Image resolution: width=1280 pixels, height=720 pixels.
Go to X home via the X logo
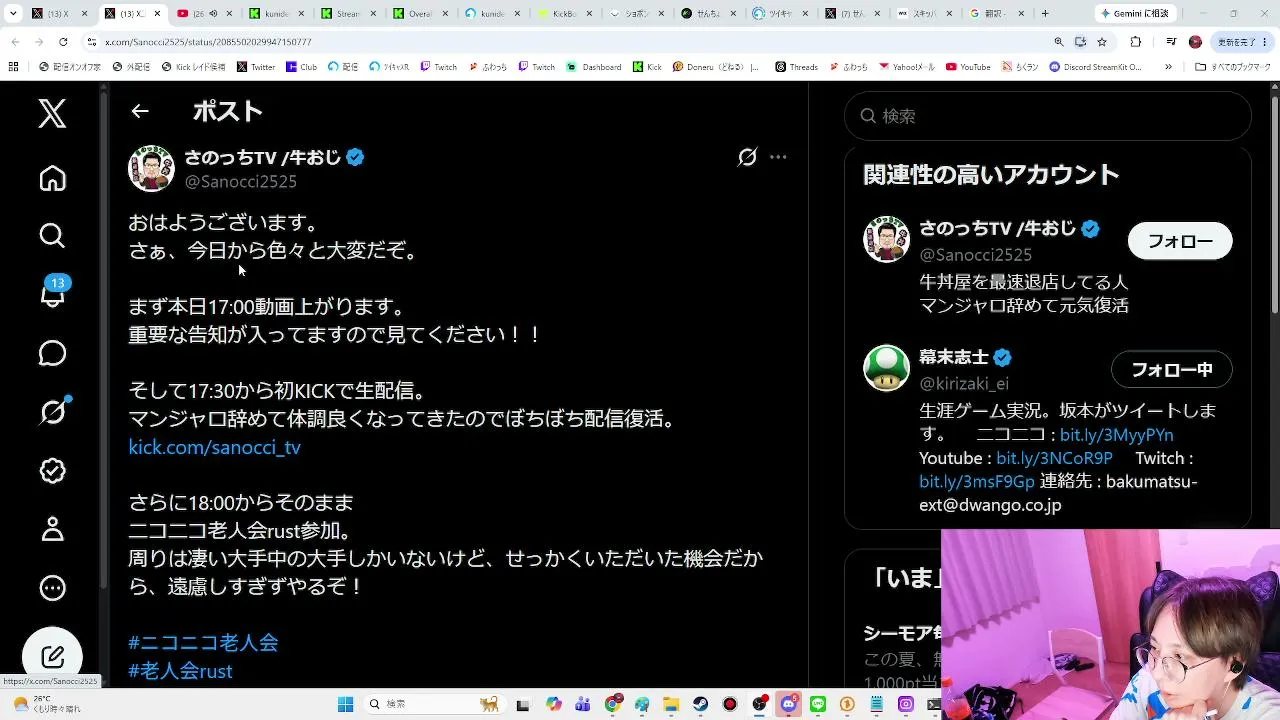coord(52,113)
